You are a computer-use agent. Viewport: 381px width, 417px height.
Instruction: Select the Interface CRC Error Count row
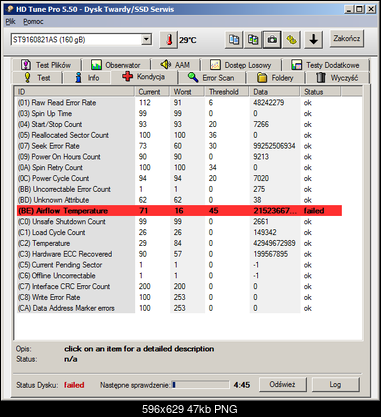coord(179,286)
